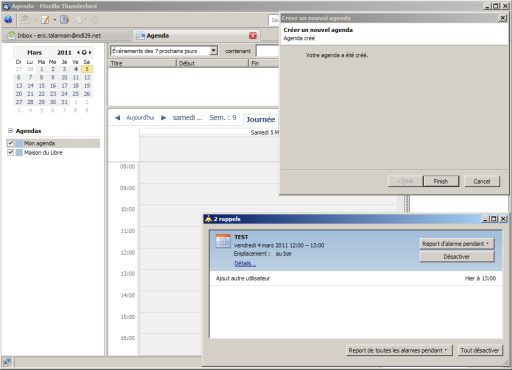Open the address book toolbar icon

point(64,20)
